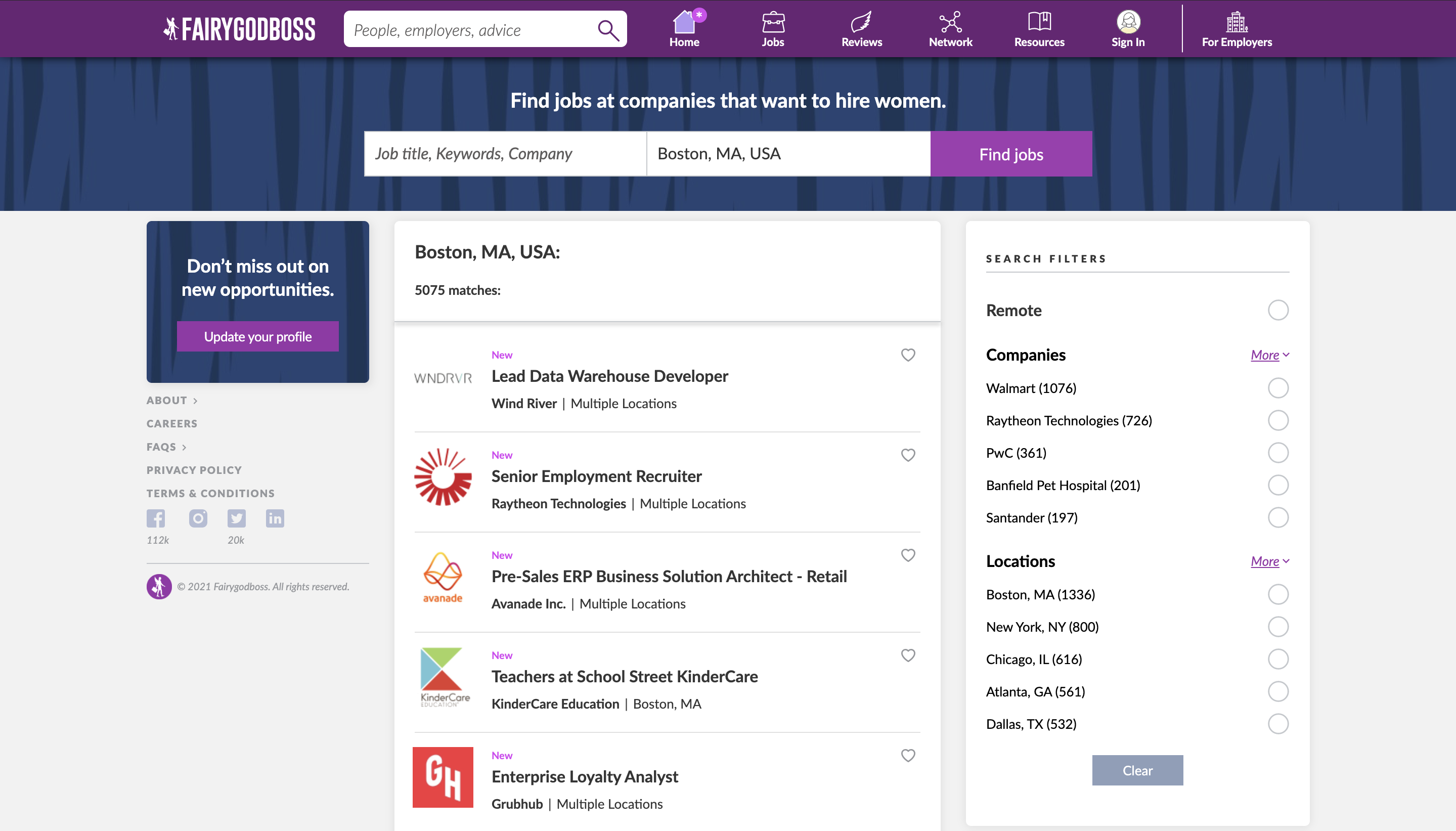Select the Raytheon Technologies (726) filter
Screen dimensions: 1456x831
coord(1278,421)
